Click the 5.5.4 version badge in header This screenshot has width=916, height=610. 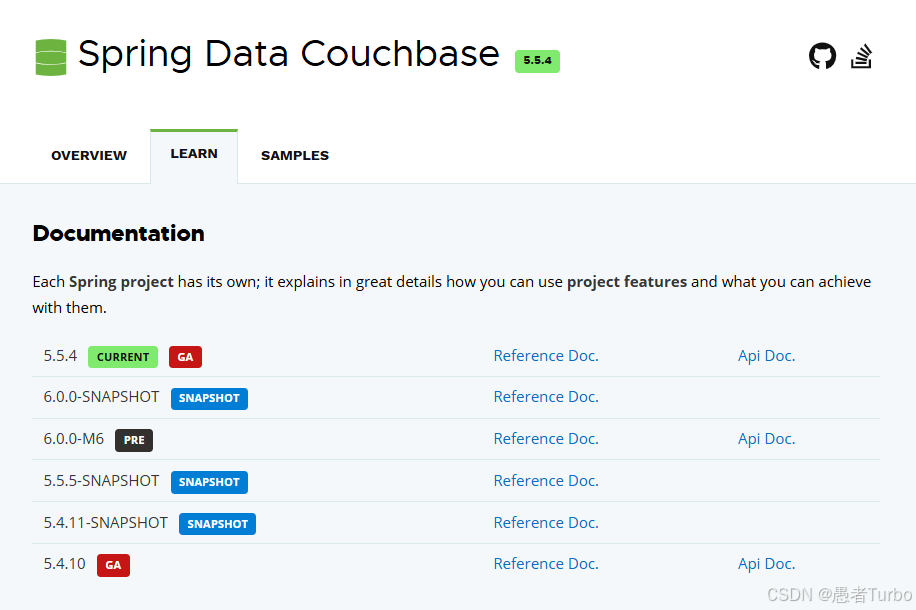click(x=537, y=61)
